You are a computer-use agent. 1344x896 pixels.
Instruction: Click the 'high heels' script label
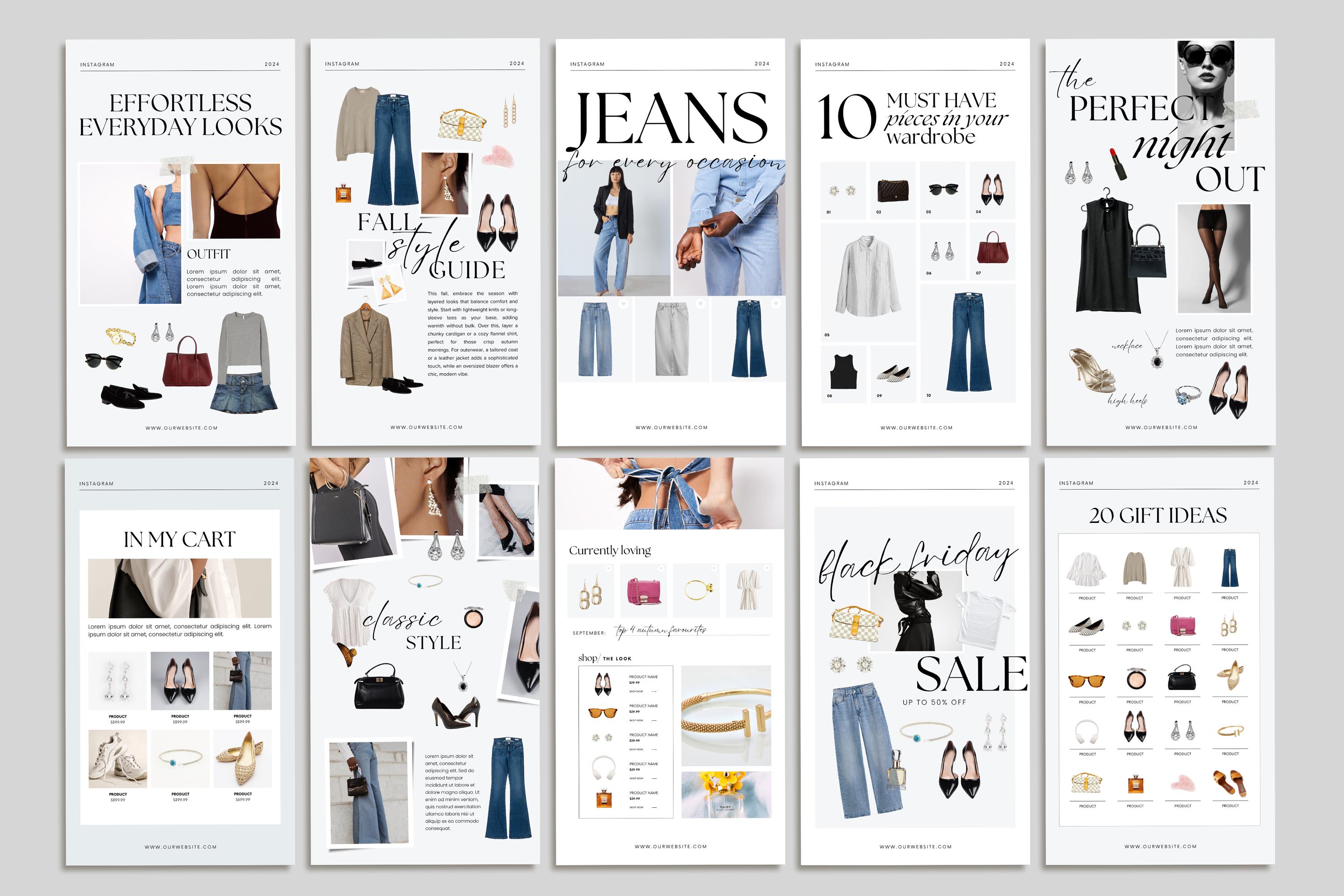click(1128, 401)
